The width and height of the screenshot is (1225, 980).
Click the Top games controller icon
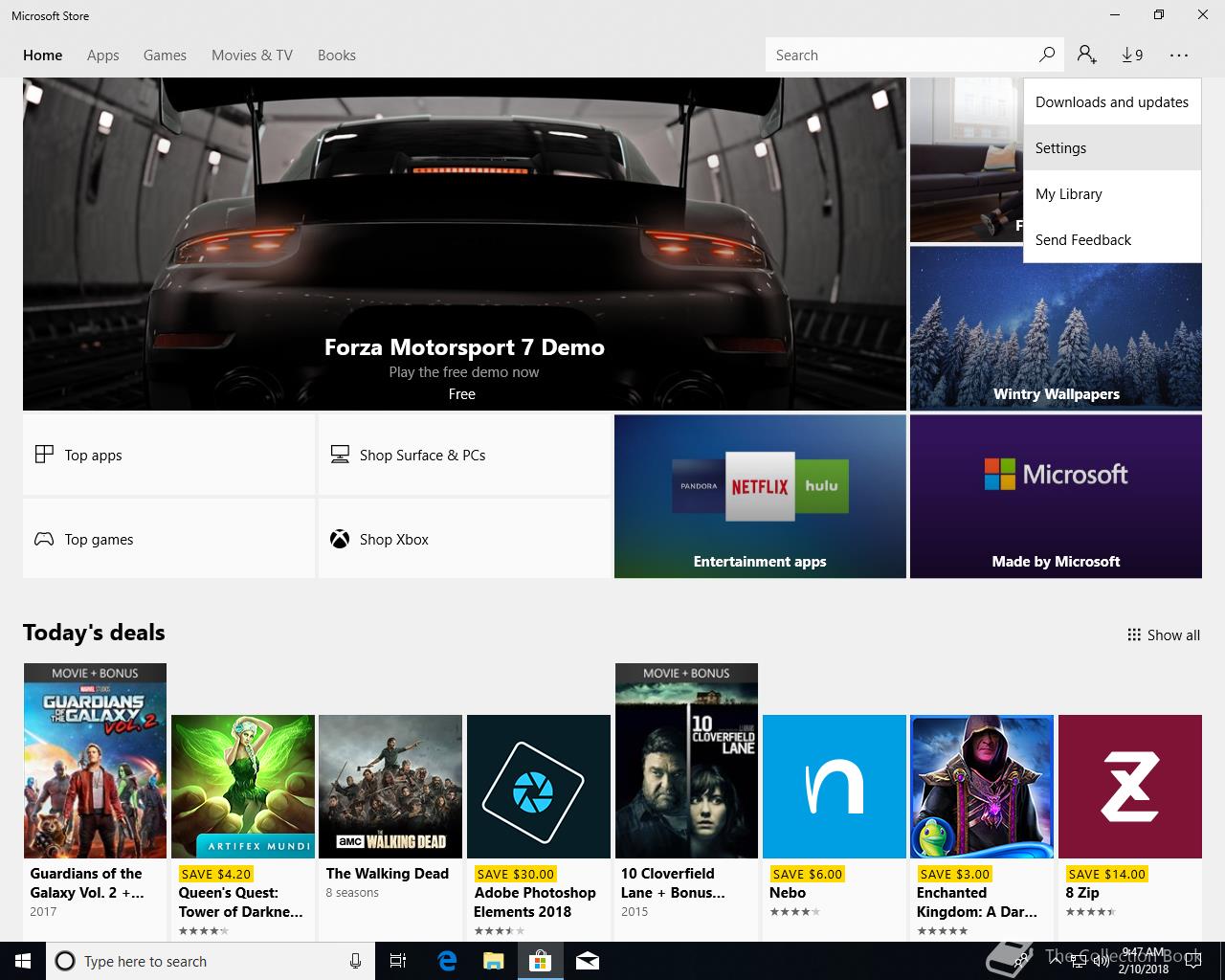click(44, 539)
